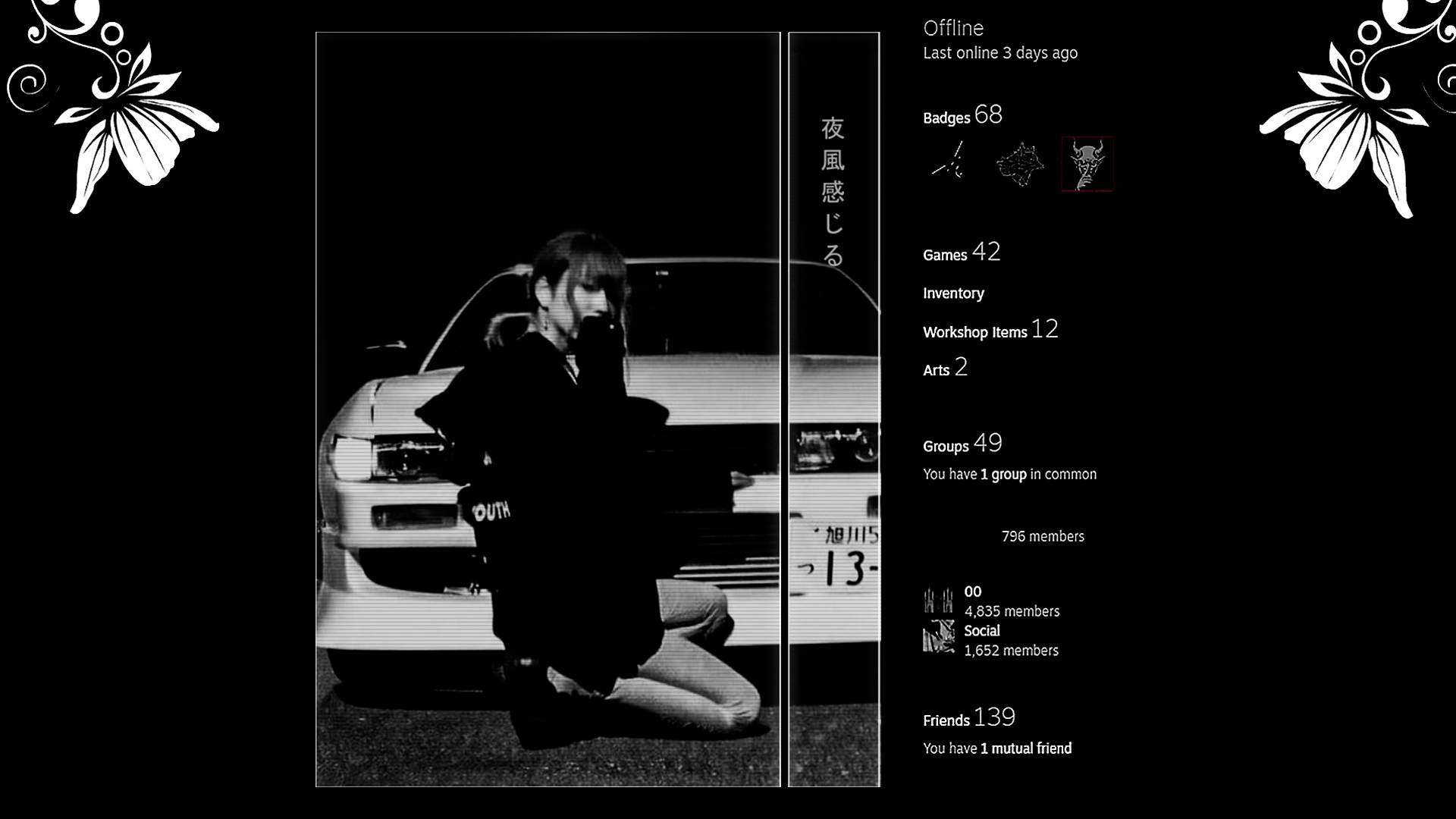Click the '1 mutual friend' link
Screen dimensions: 1456x819
[1025, 748]
